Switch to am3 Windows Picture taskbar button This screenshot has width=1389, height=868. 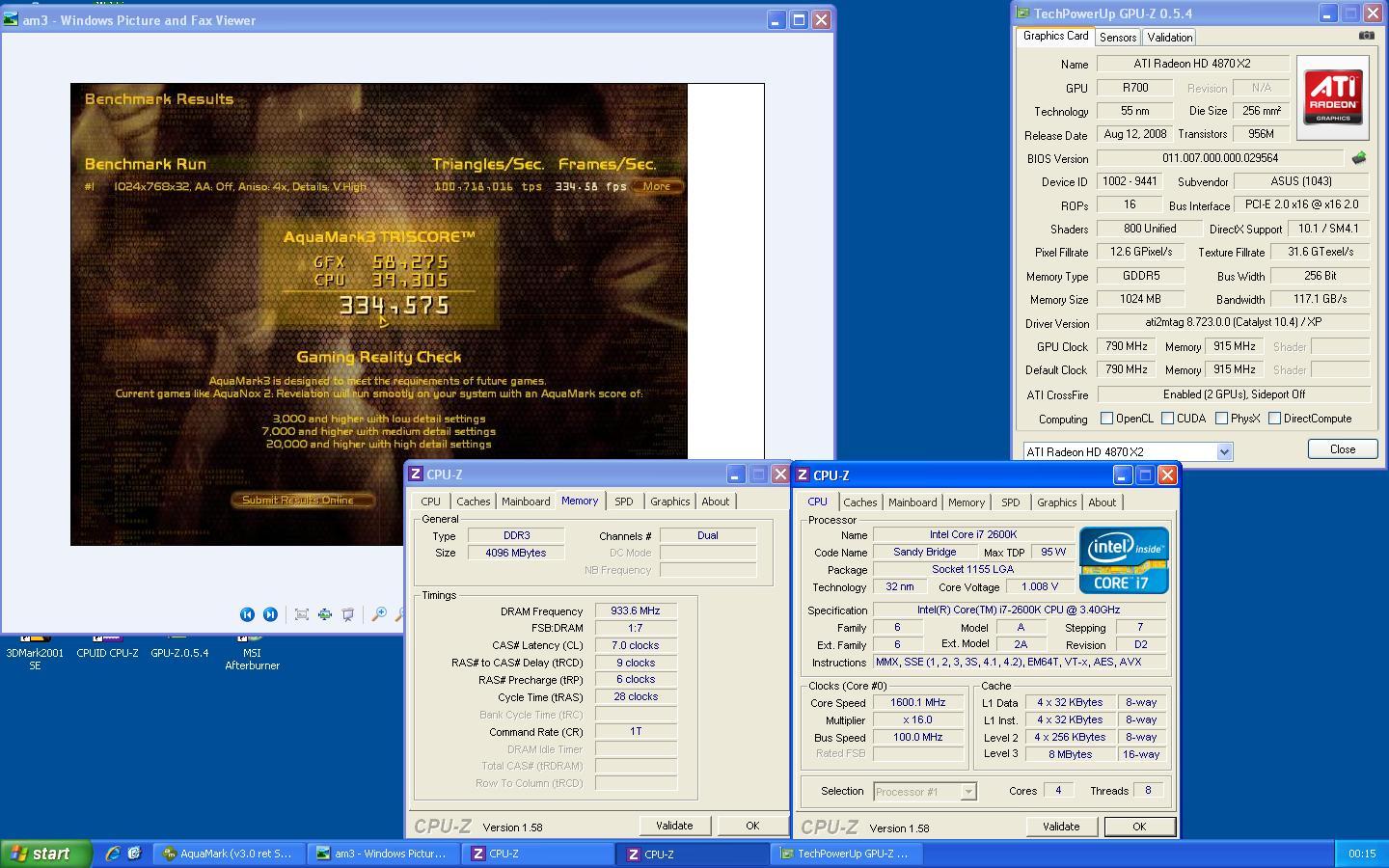(383, 854)
